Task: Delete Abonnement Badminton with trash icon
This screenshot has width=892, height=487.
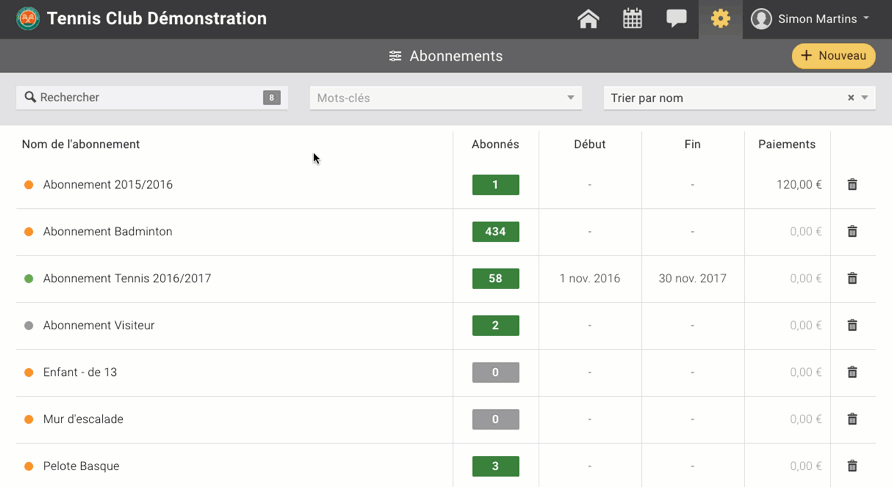Action: pos(852,232)
